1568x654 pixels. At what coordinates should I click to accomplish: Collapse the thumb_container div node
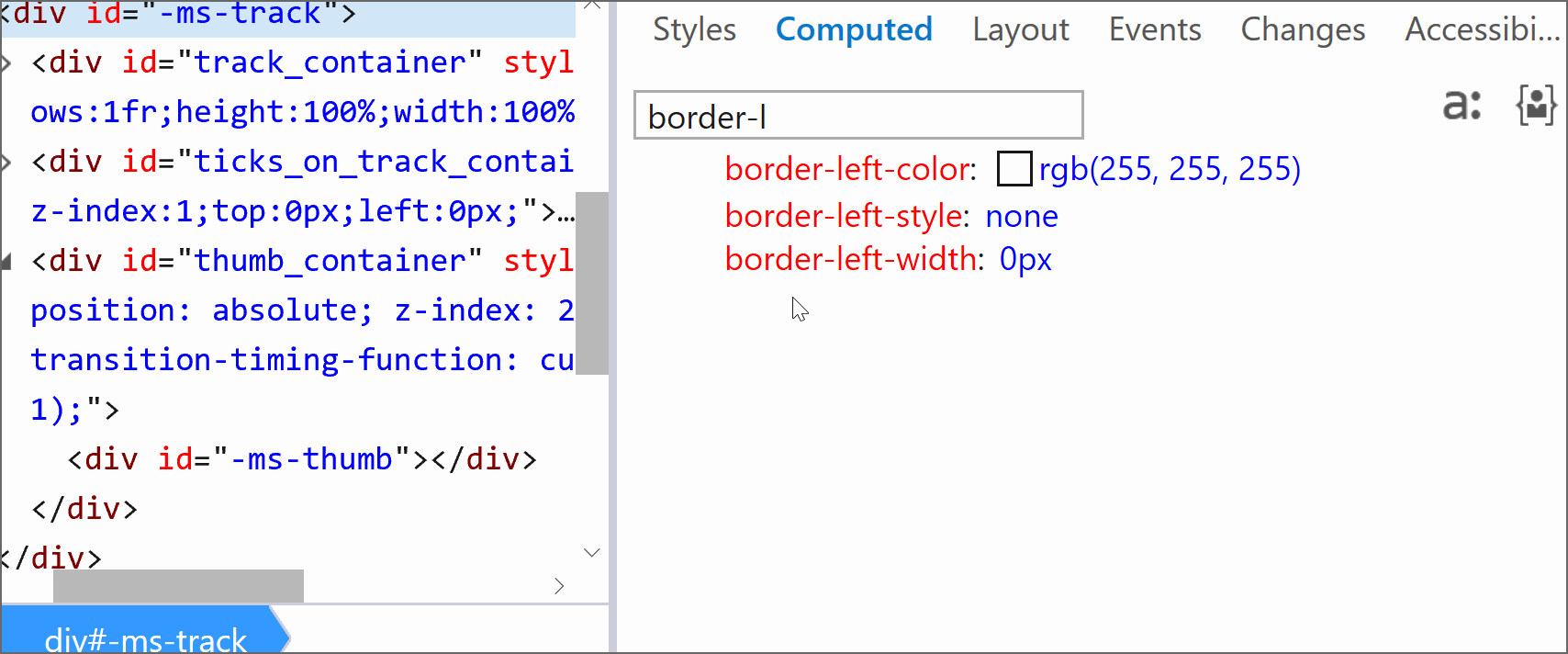pyautogui.click(x=7, y=262)
